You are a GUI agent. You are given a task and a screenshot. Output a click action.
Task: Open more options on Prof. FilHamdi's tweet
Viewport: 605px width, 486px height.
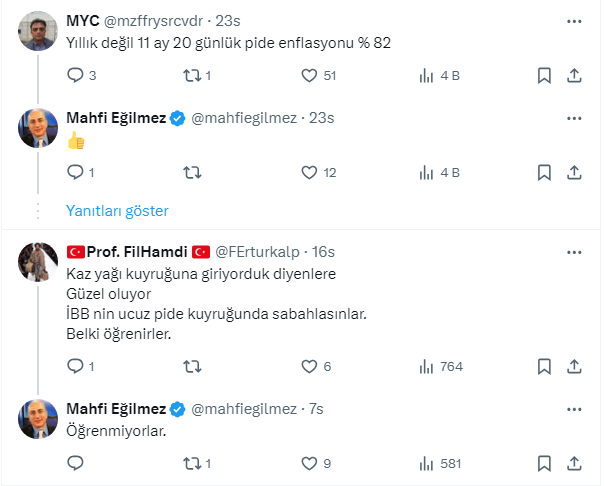tap(574, 249)
